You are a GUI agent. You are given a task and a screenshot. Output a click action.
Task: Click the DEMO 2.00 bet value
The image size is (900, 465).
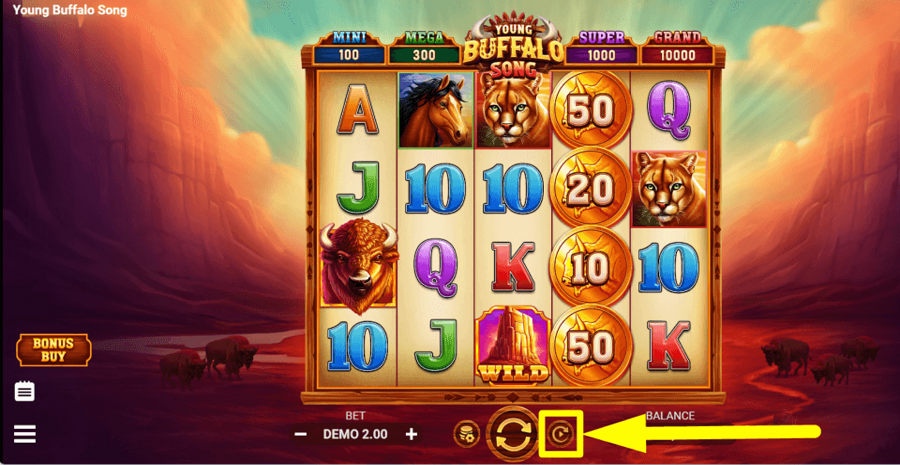[355, 434]
